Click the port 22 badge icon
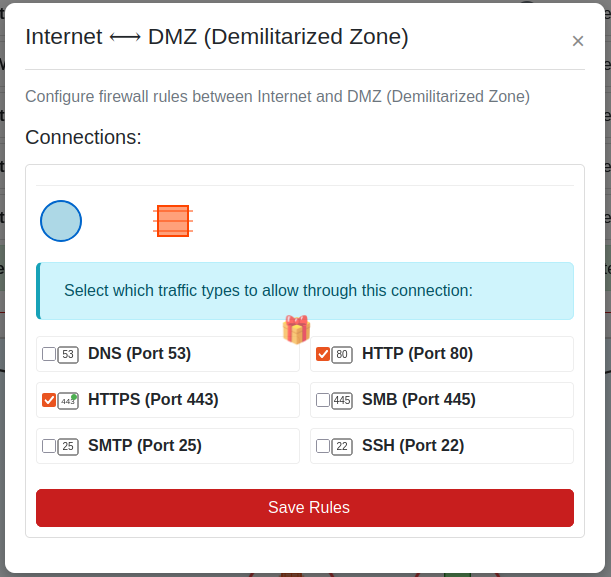611x577 pixels. pyautogui.click(x=342, y=446)
